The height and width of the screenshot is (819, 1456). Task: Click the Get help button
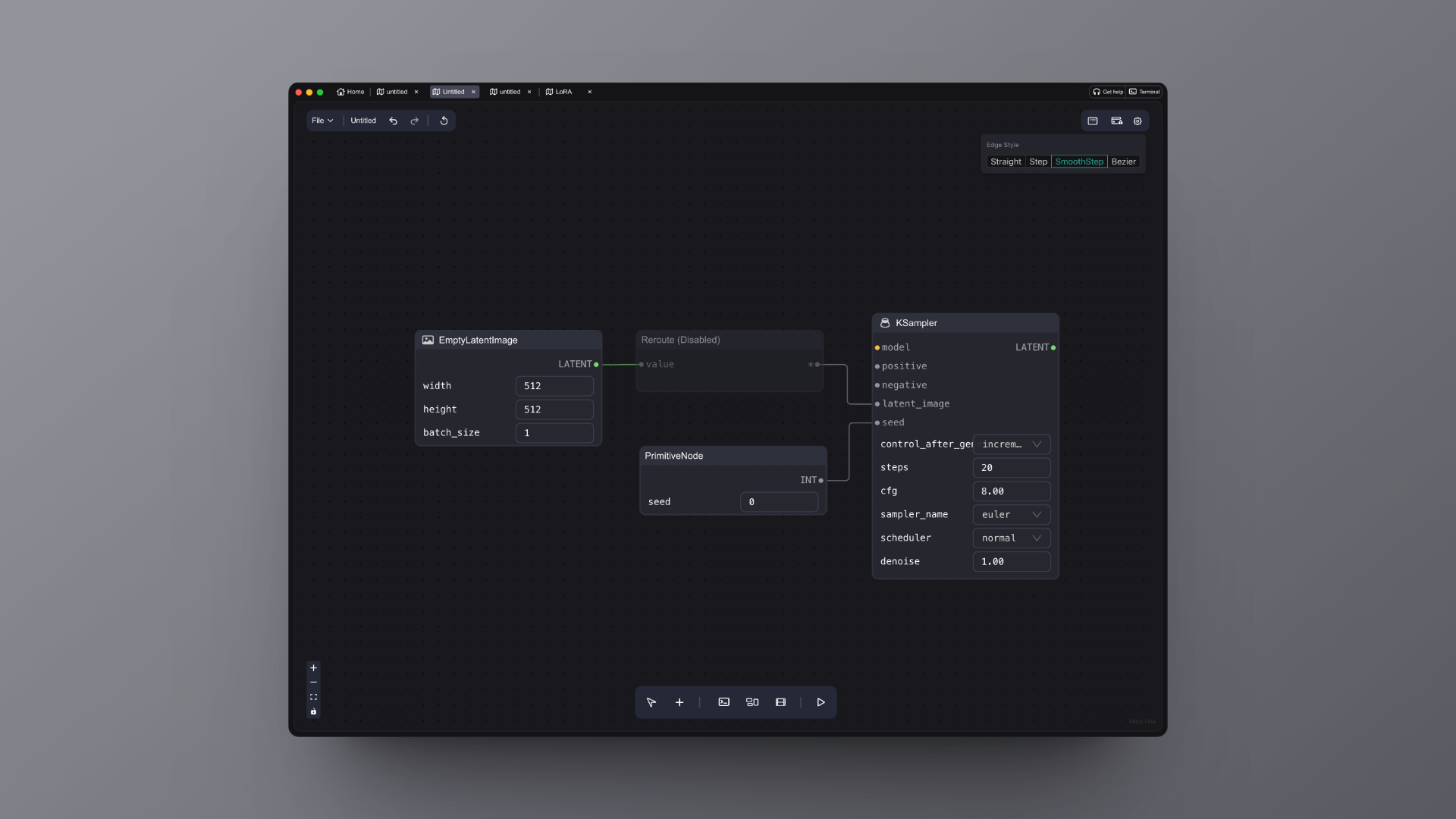click(x=1107, y=92)
